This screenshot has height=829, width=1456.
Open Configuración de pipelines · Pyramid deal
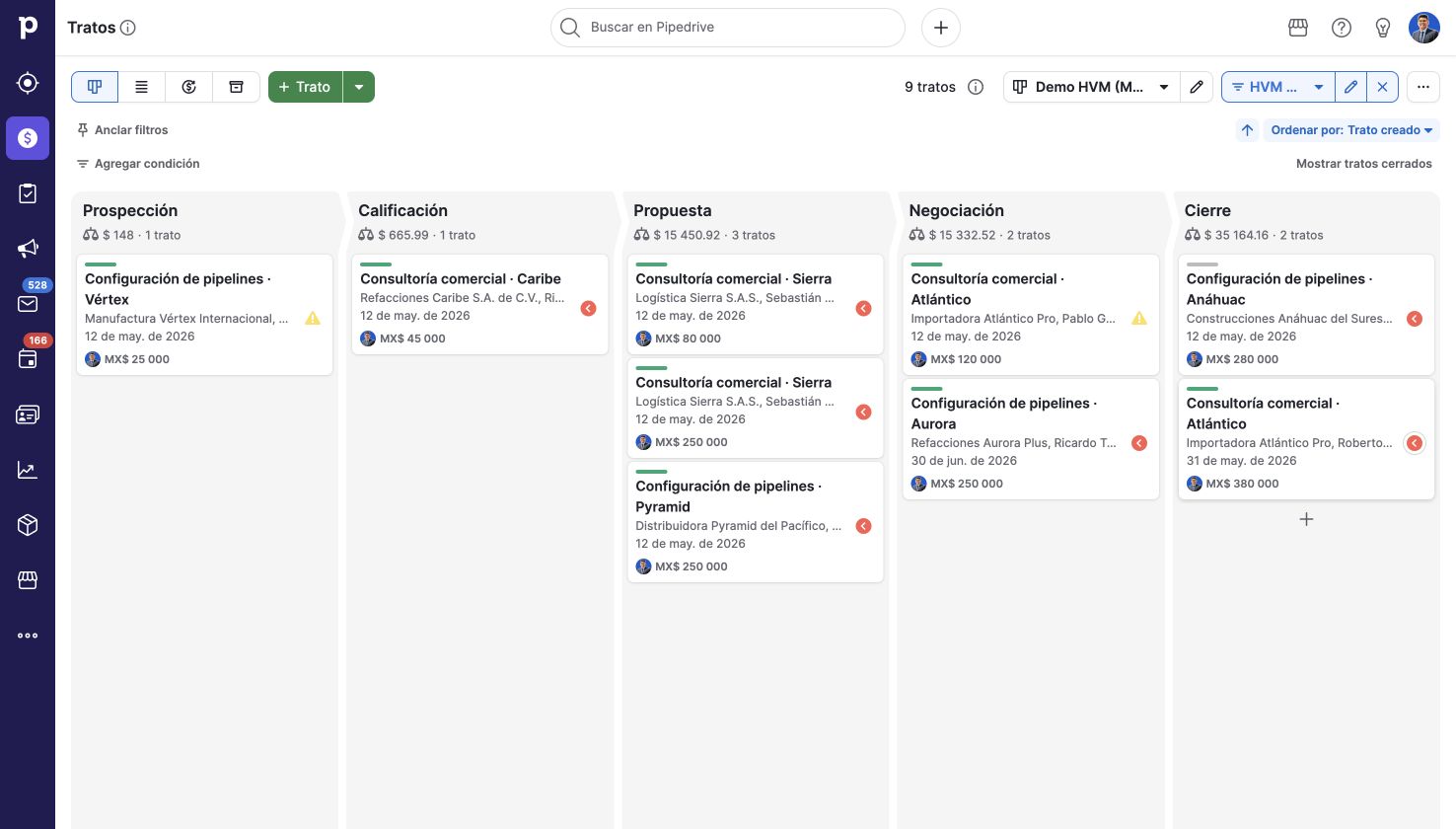(x=755, y=522)
